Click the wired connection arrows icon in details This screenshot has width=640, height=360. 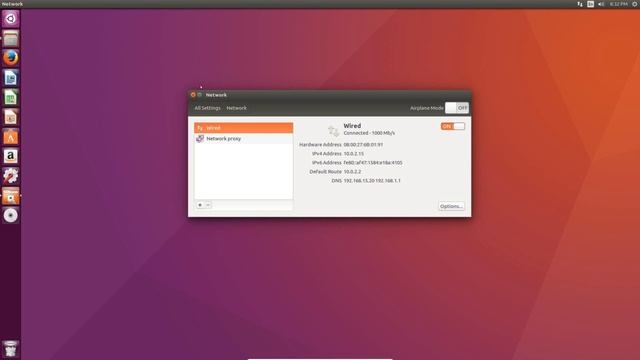pos(333,131)
